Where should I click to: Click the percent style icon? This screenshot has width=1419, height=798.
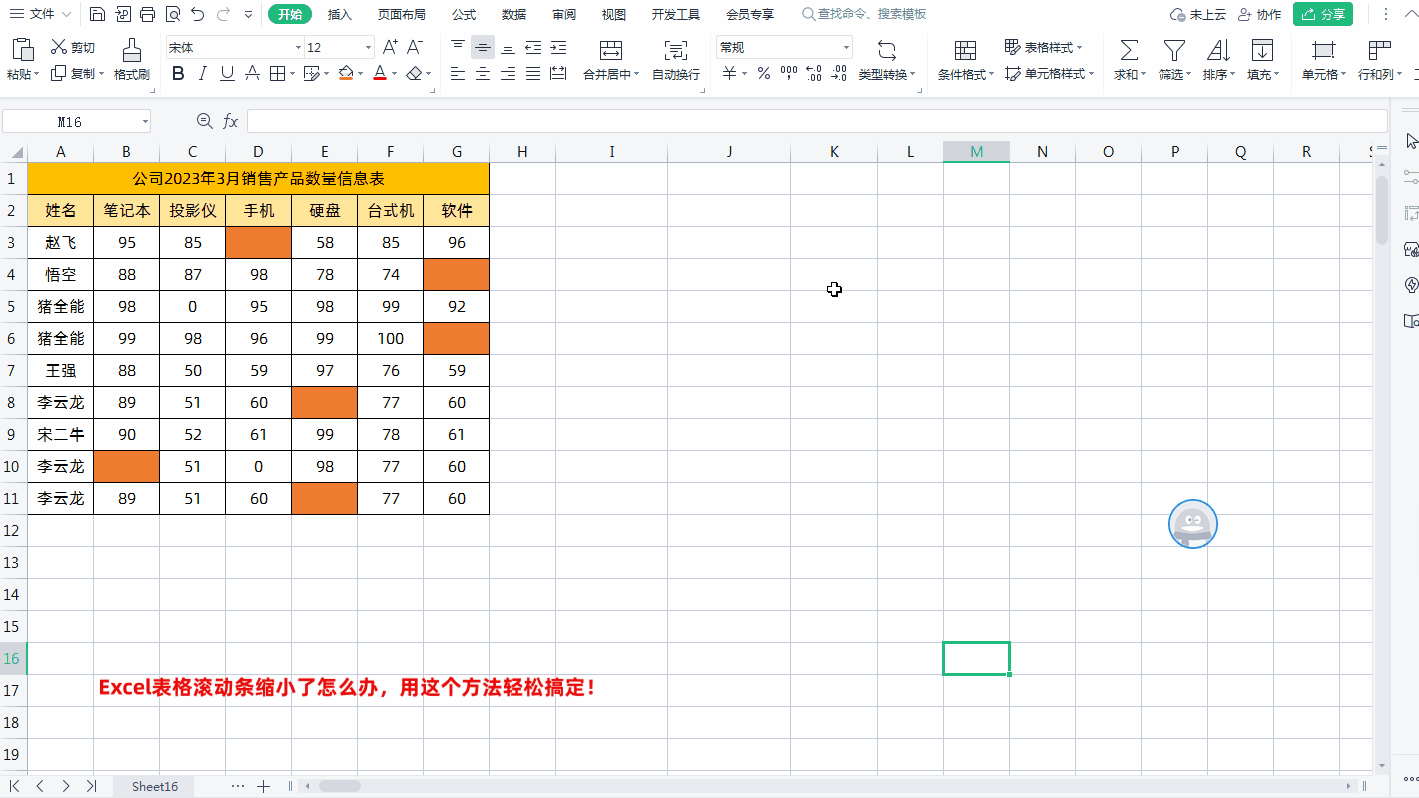tap(763, 73)
